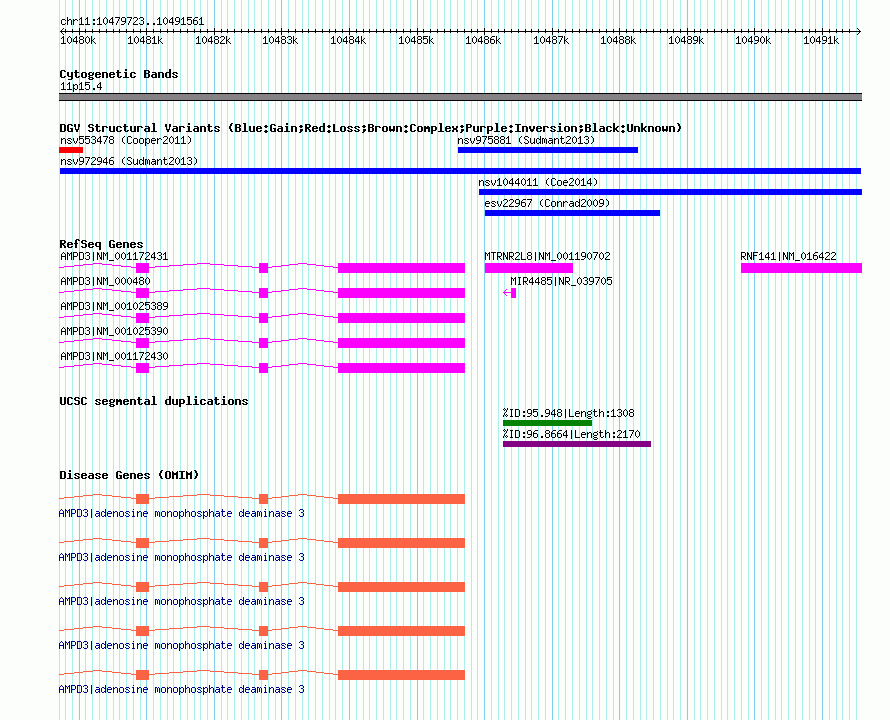Open the MIR4485|NR_039705 gene label
890x720 pixels.
point(561,281)
